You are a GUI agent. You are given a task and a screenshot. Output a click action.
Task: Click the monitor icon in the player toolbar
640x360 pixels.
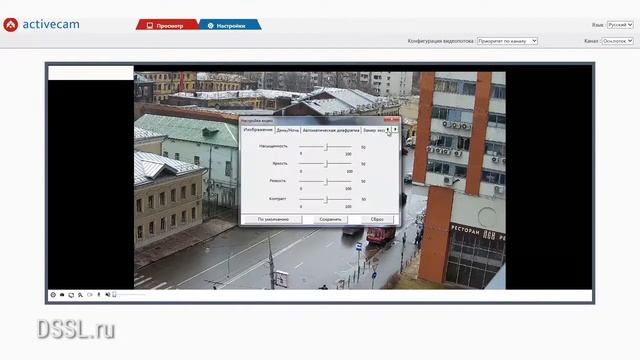71,295
